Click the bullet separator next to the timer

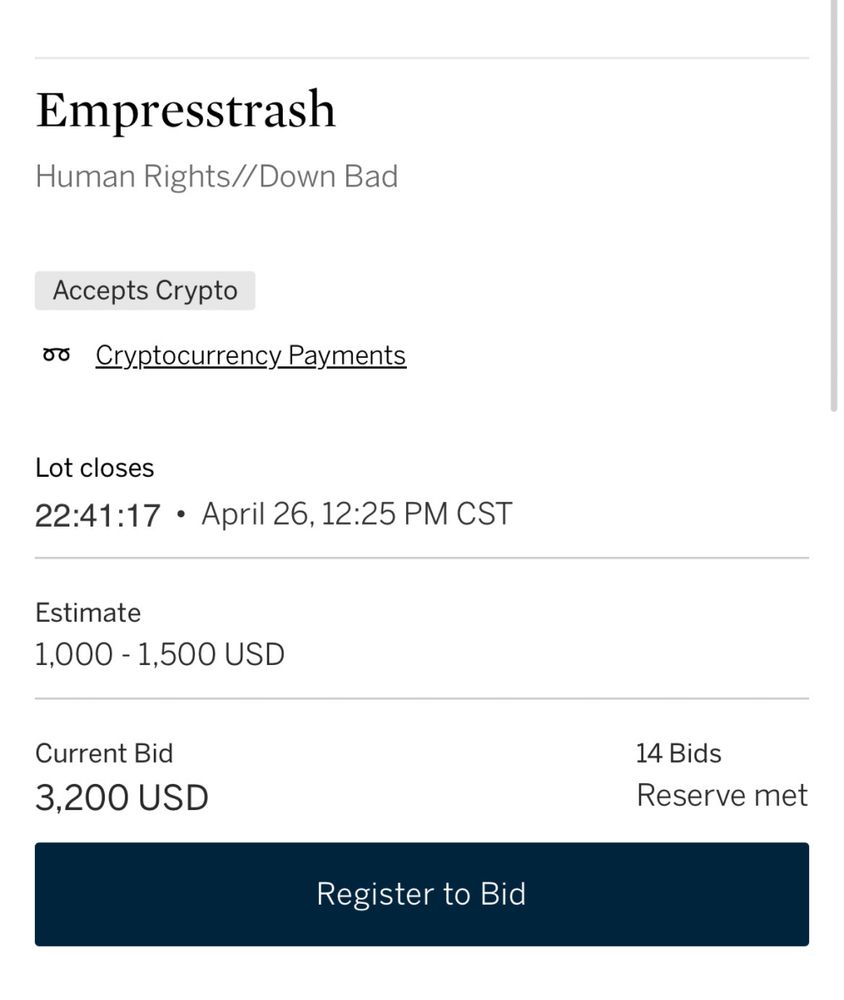180,515
